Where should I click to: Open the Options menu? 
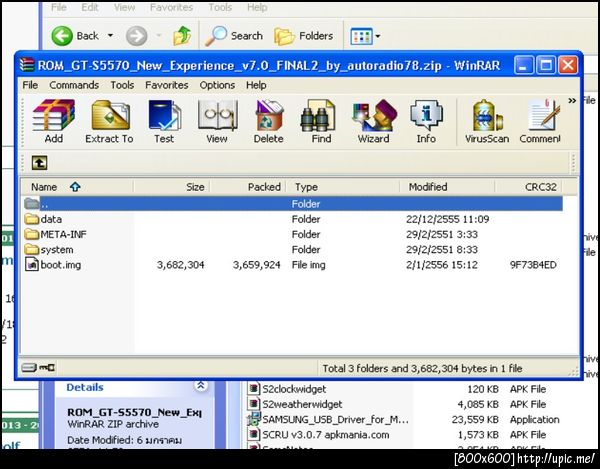[217, 85]
